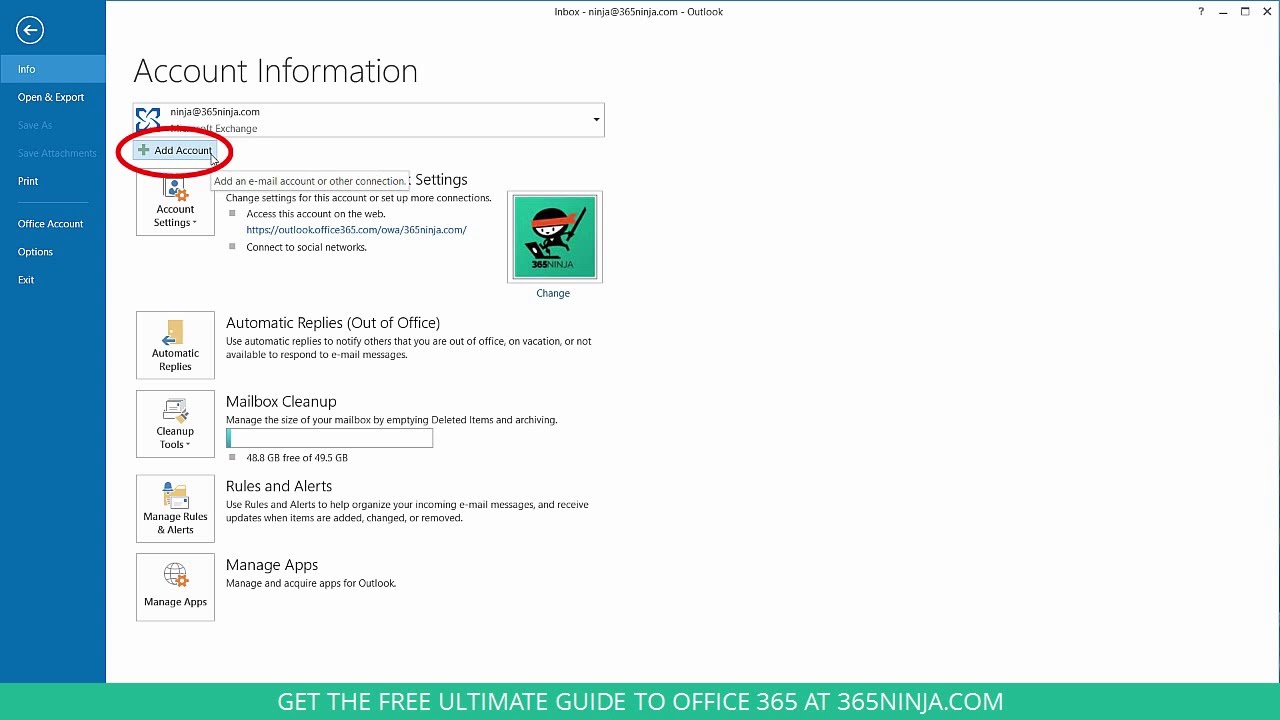
Task: Expand the ninja@365ninja.com account dropdown
Action: [596, 120]
